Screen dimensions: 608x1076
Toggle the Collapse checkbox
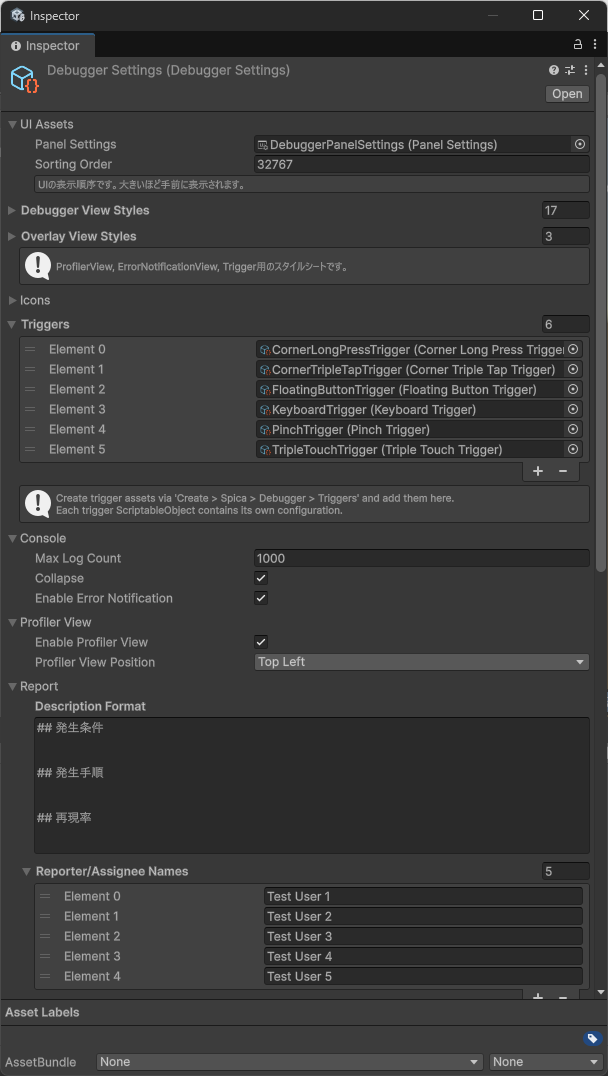coord(261,578)
